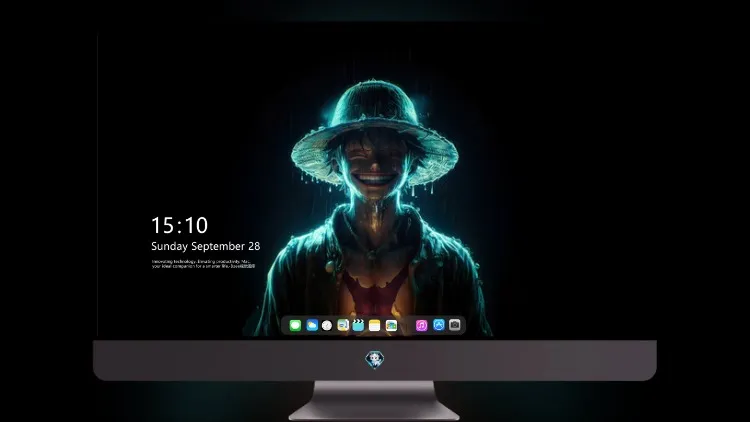This screenshot has width=750, height=422.
Task: Open the Weather app in the dock
Action: (x=312, y=325)
